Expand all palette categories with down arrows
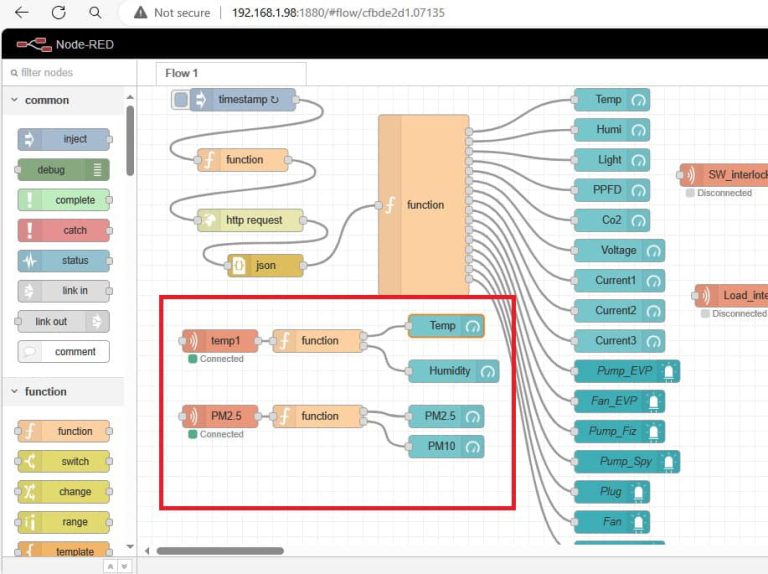The width and height of the screenshot is (768, 574). 124,566
